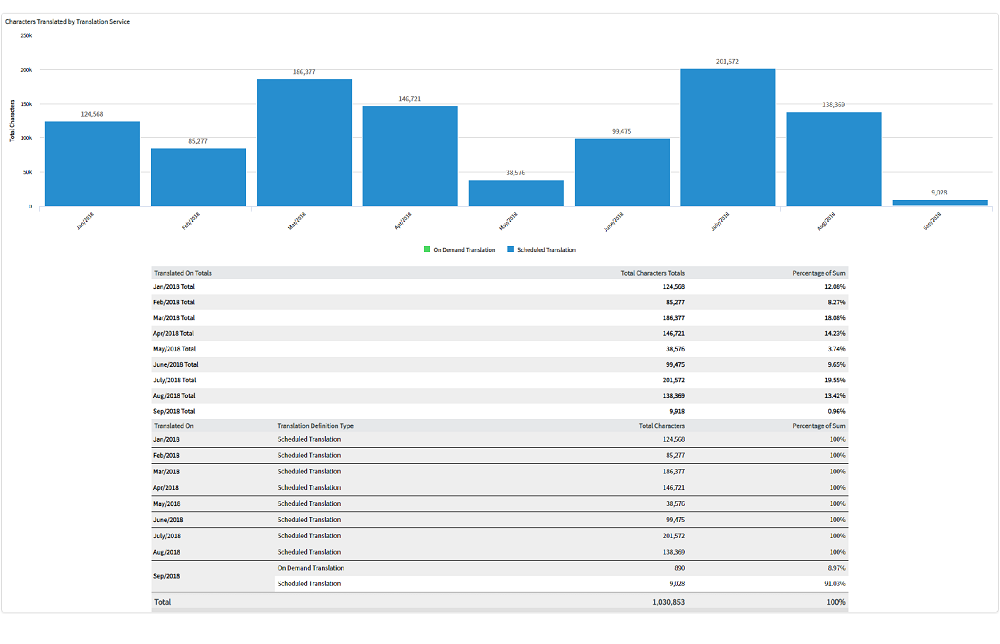1000x644 pixels.
Task: Click the blue Scheduled Translation legend swatch
Action: (509, 249)
